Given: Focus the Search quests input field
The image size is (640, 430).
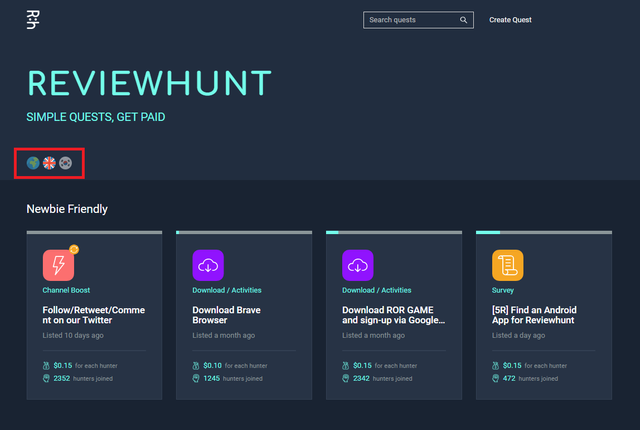Looking at the screenshot, I should pos(418,20).
